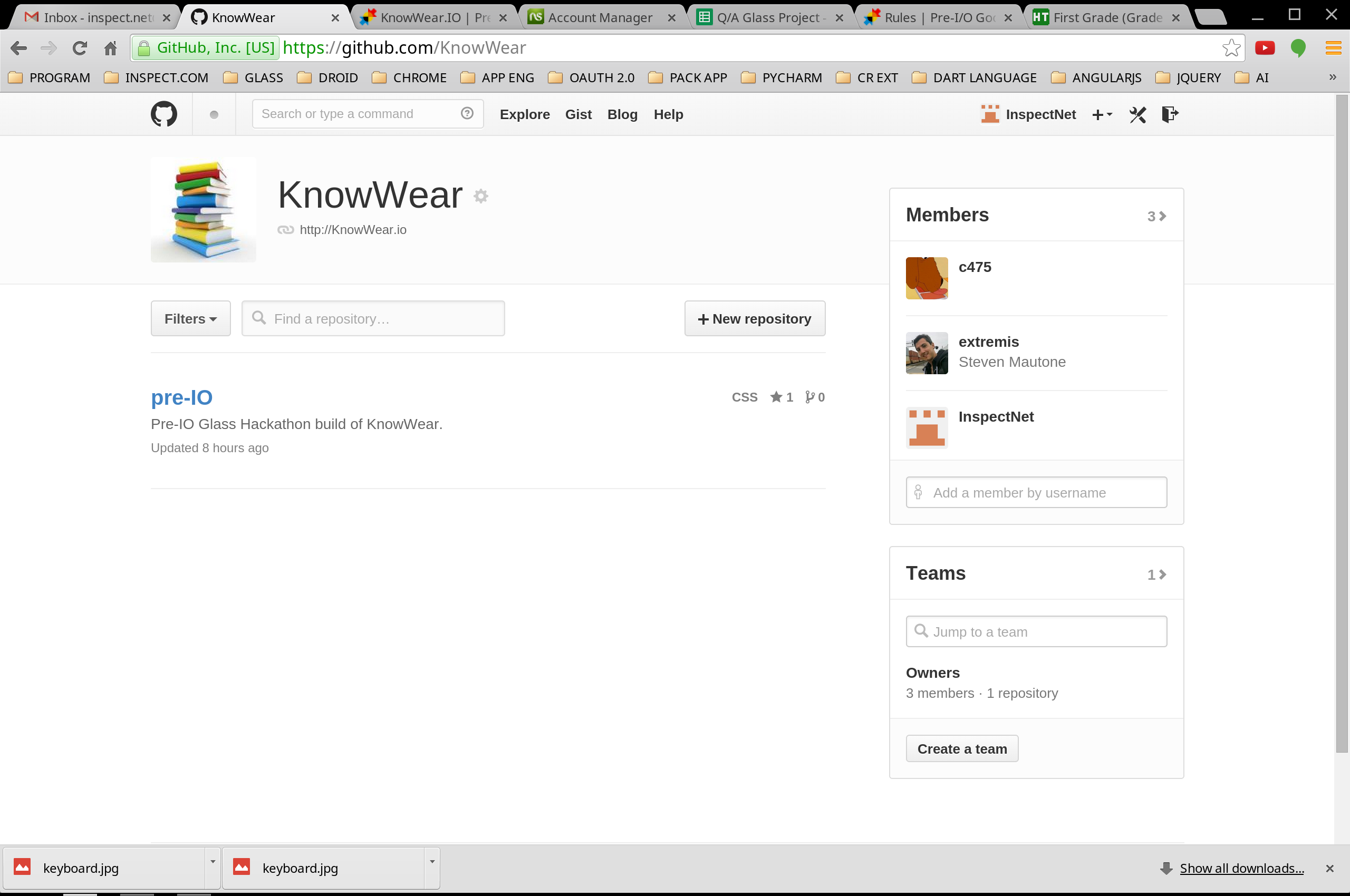Click the YouTube extension icon

[x=1265, y=48]
